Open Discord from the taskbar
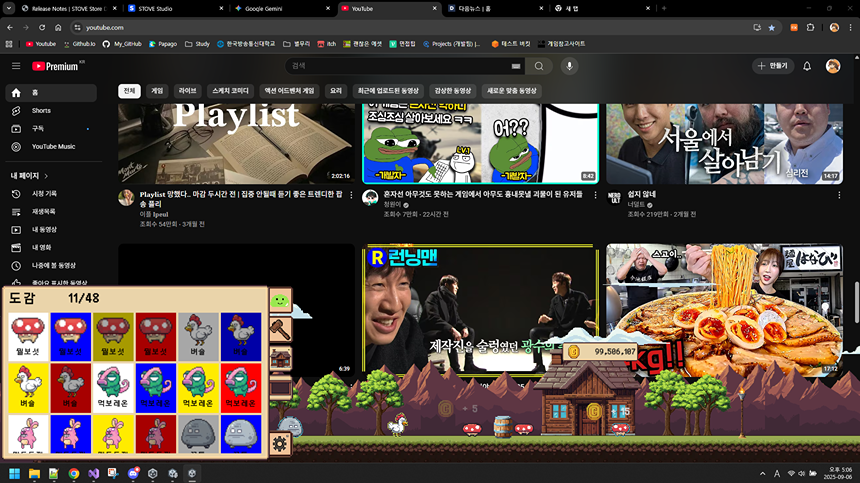This screenshot has height=483, width=860. [x=133, y=474]
